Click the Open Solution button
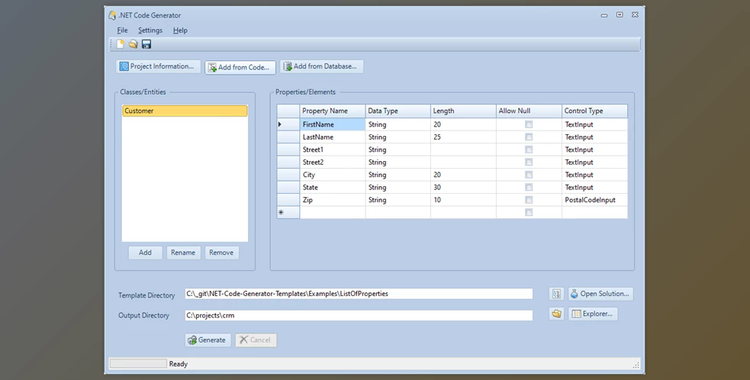 click(601, 294)
